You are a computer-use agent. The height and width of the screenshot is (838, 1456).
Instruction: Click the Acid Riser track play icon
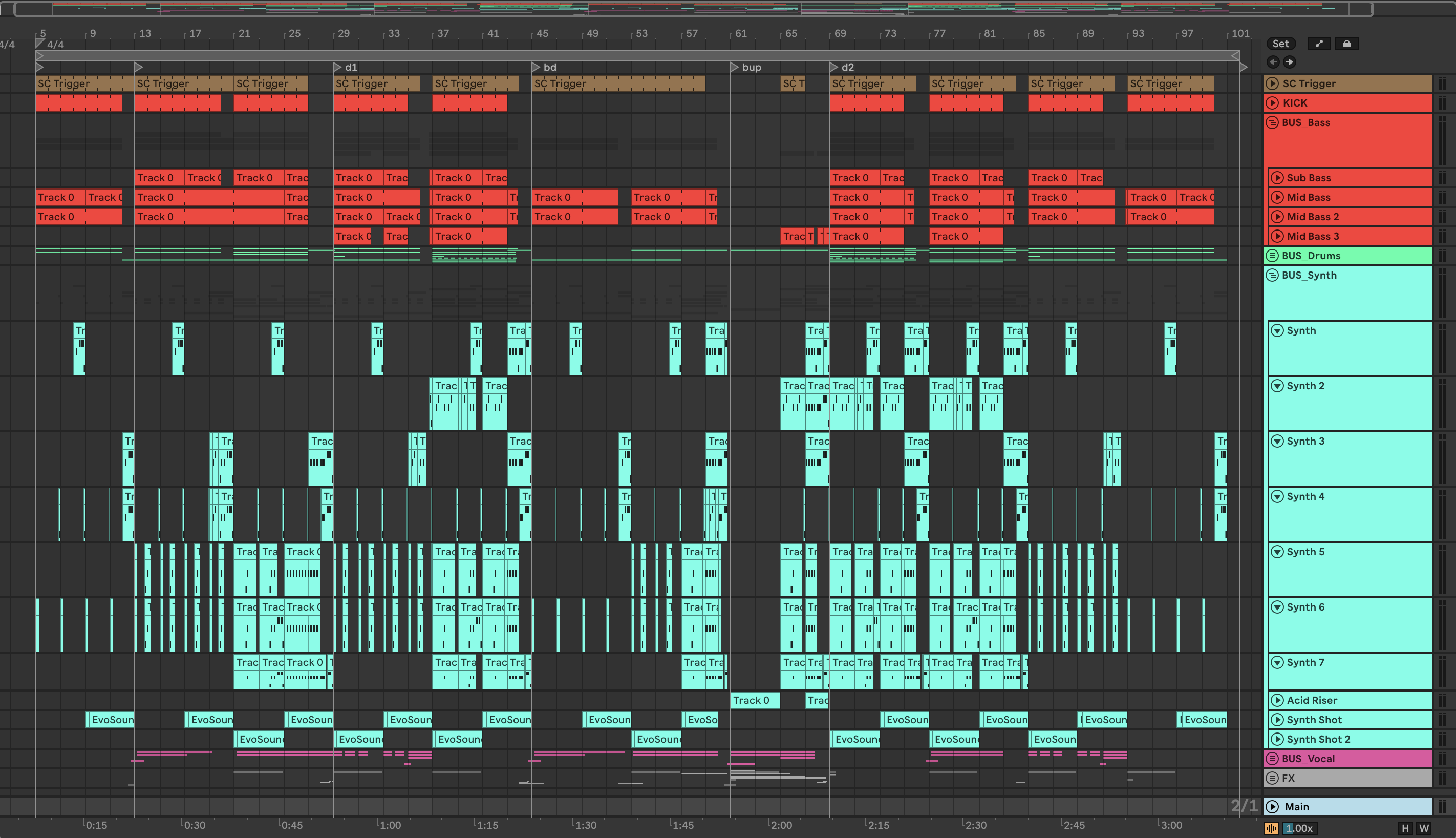(1277, 700)
